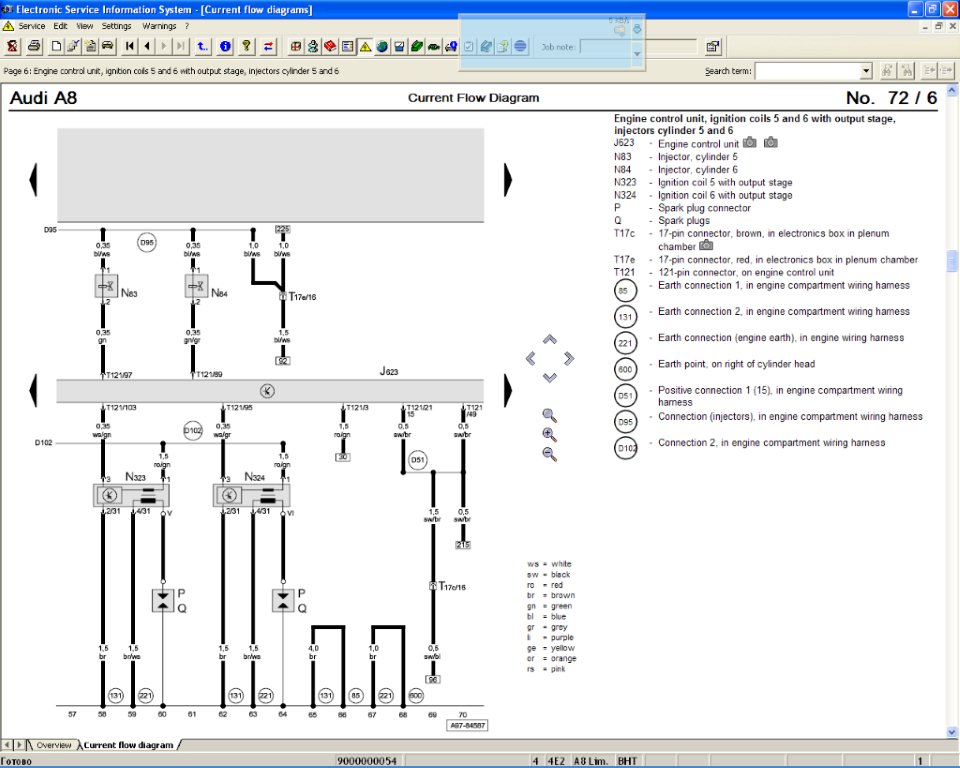This screenshot has width=960, height=768.
Task: Click the globe icon in toolbar
Action: (x=382, y=46)
